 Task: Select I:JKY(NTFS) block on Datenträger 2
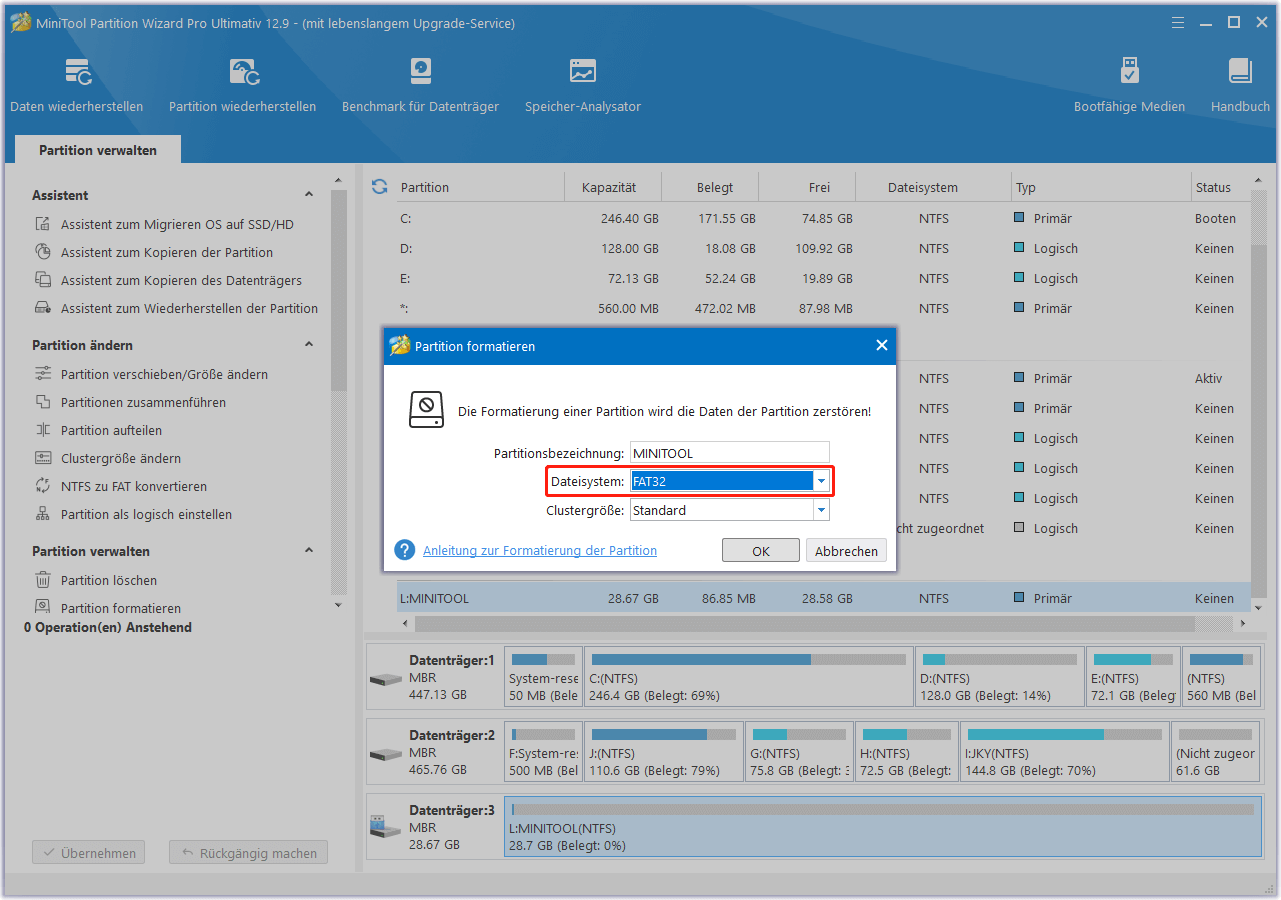click(x=1064, y=752)
